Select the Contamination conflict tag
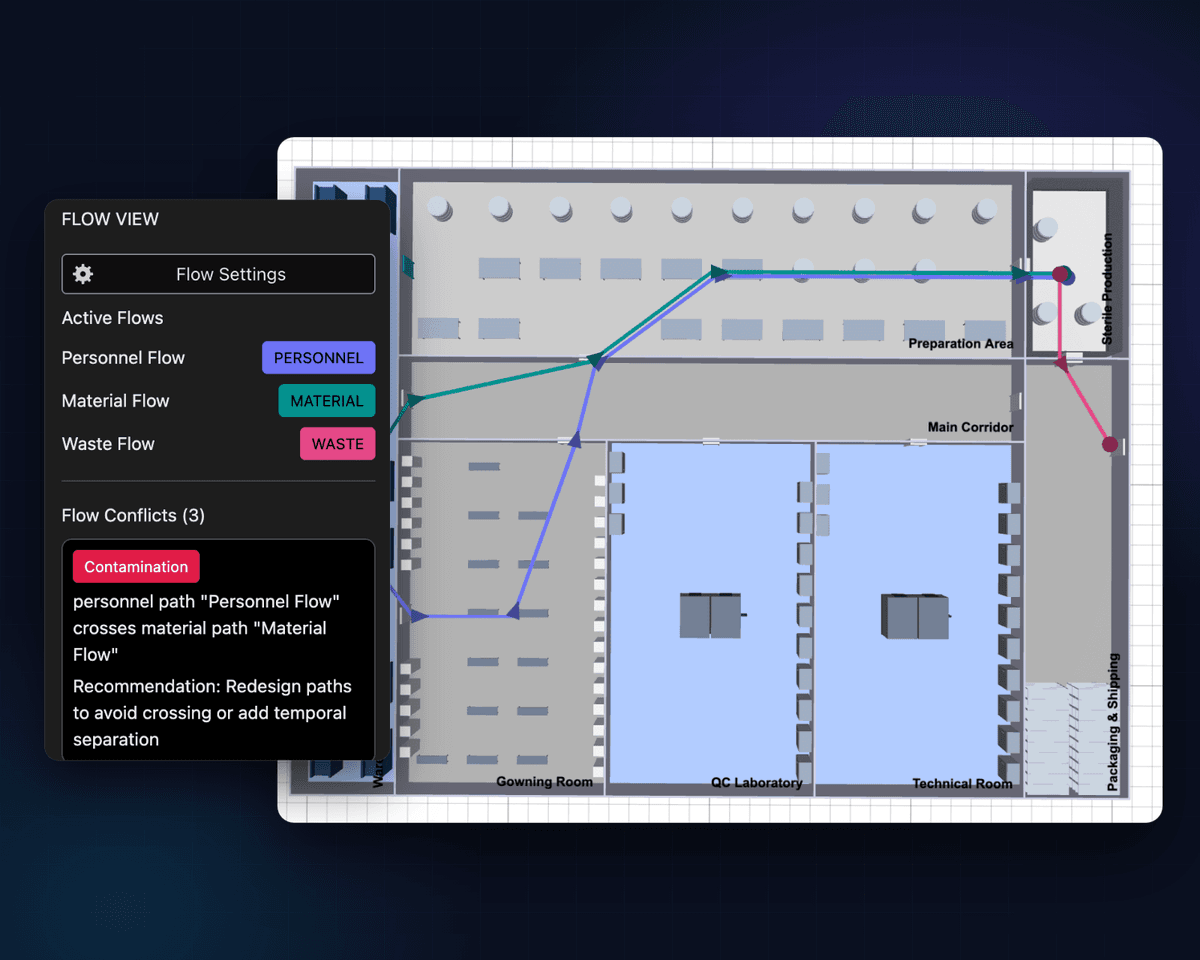Screen dimensions: 1200x960 click(136, 567)
